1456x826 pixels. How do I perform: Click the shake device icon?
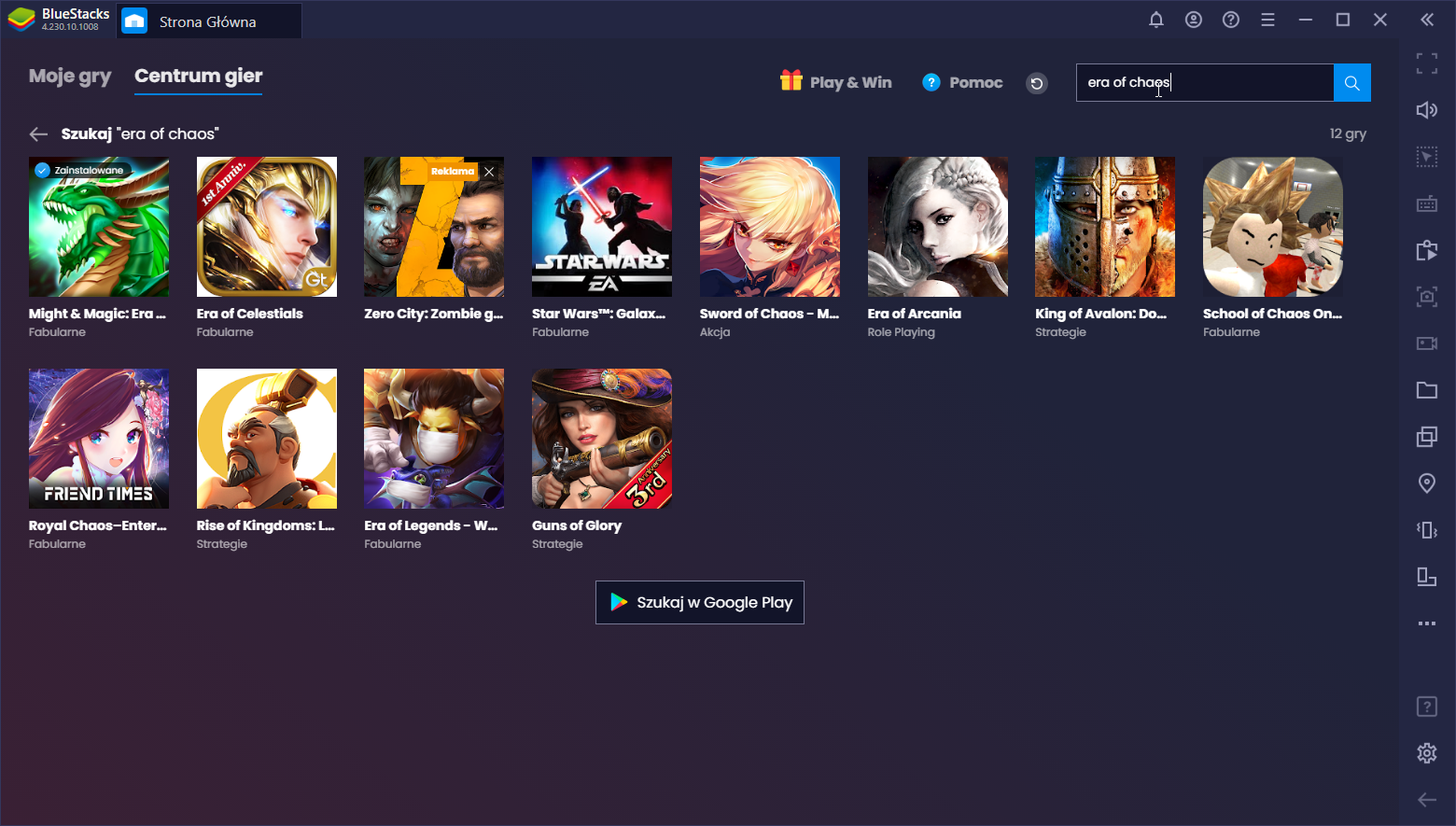[x=1426, y=530]
